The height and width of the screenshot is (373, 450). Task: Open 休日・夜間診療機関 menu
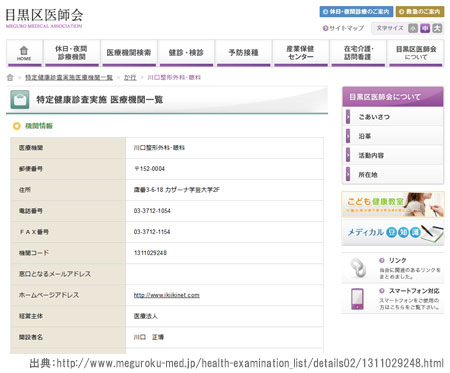(x=71, y=53)
